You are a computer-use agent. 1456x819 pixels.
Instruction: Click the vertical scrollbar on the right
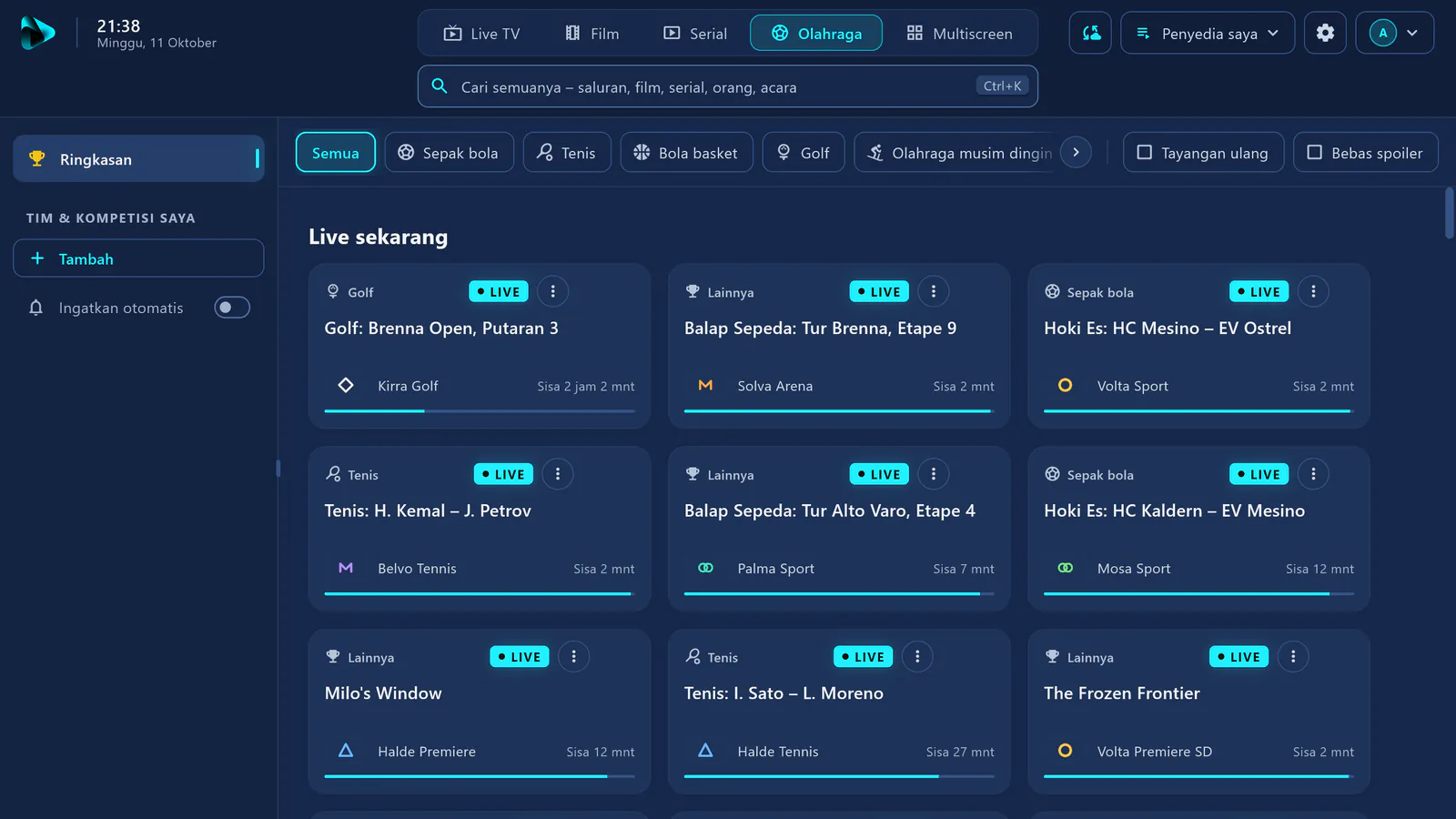tap(1450, 213)
